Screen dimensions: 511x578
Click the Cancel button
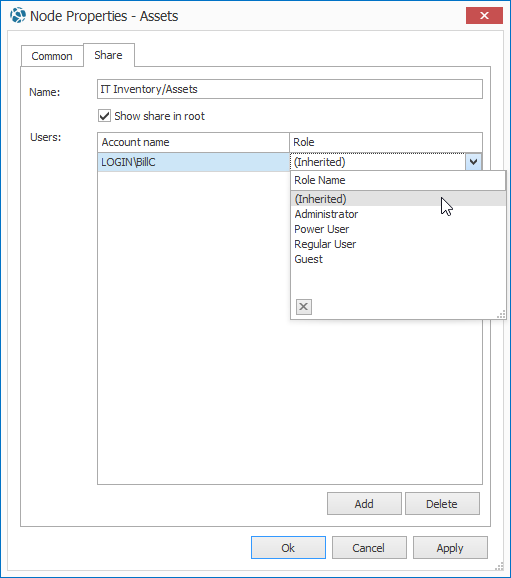coord(369,548)
